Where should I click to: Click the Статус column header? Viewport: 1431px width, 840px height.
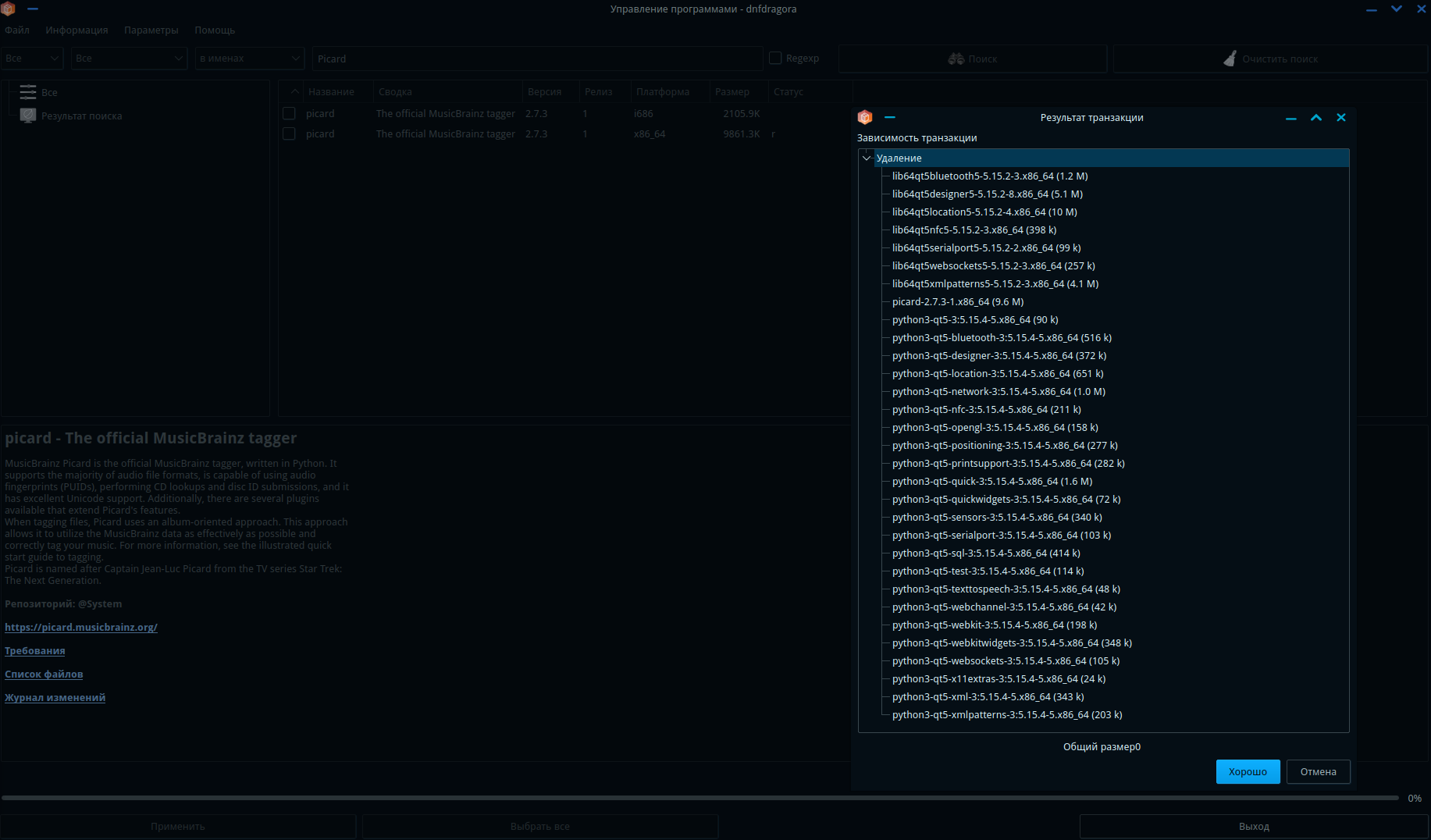tap(810, 91)
